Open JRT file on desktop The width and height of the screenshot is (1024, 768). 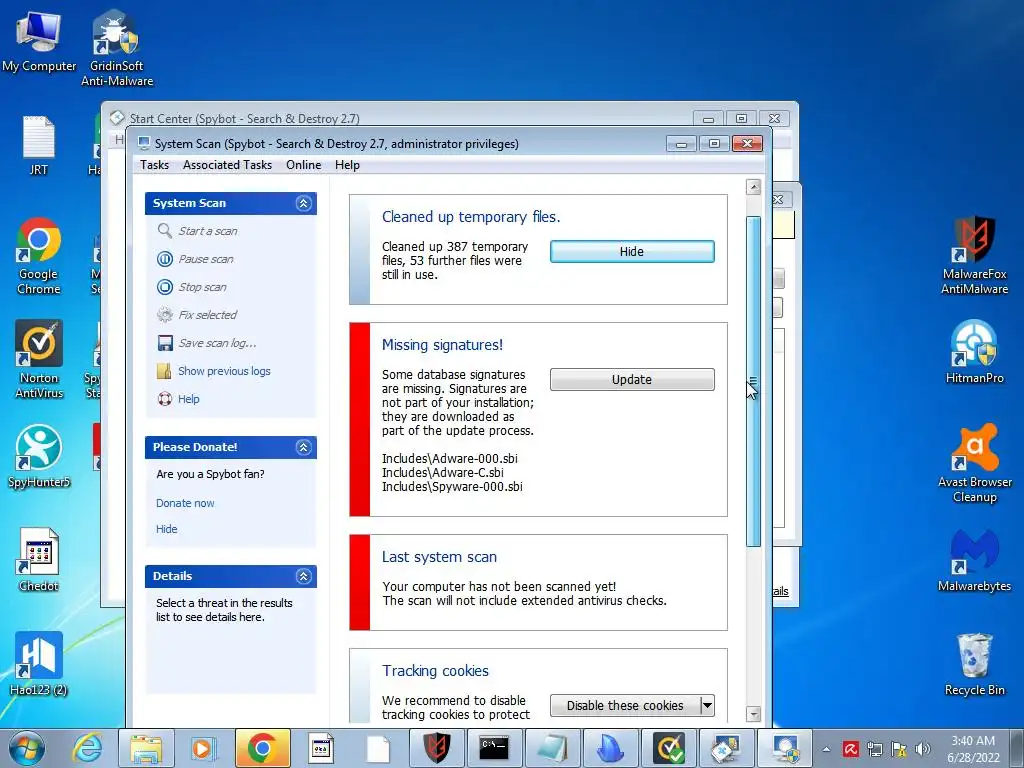(39, 145)
